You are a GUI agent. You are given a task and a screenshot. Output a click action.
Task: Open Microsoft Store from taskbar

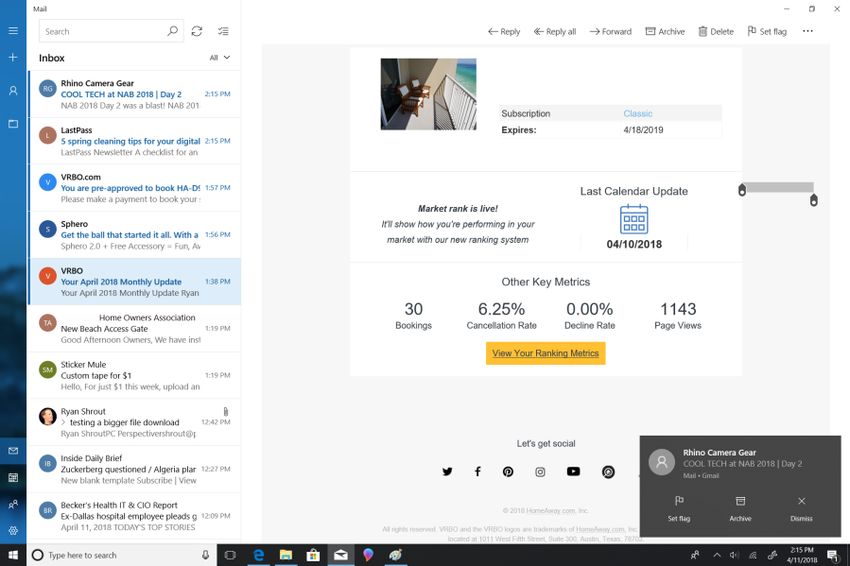pyautogui.click(x=313, y=555)
